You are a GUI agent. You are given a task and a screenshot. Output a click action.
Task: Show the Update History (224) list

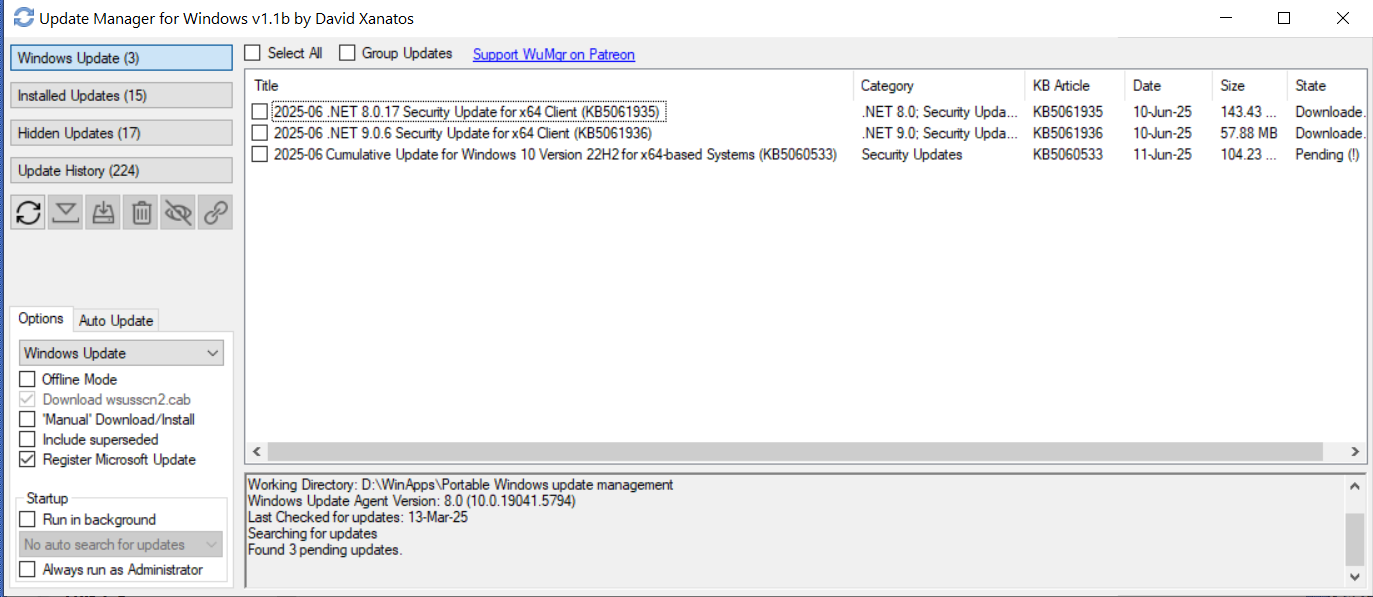click(x=121, y=171)
